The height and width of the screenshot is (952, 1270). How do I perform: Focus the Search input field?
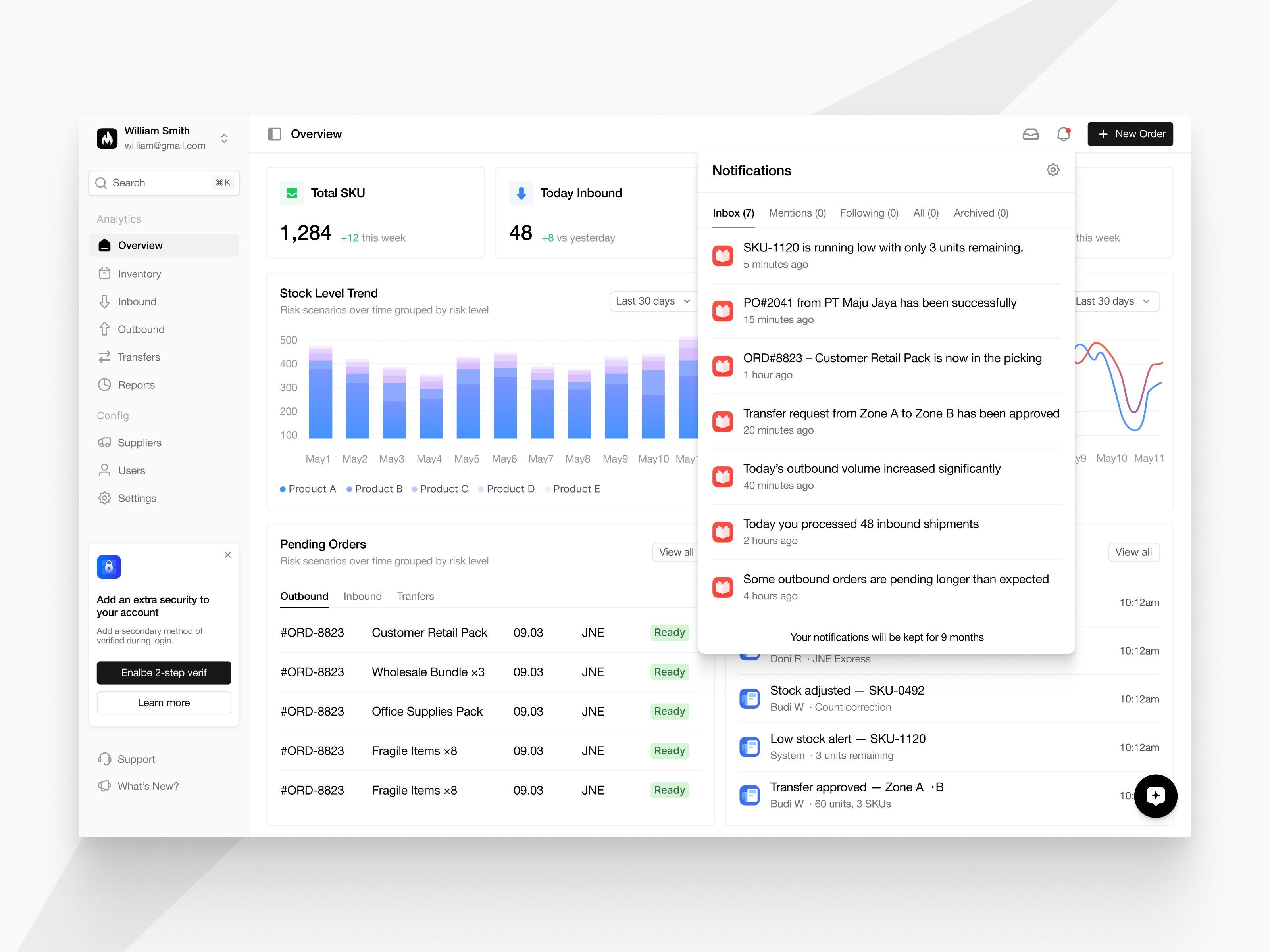pos(164,183)
